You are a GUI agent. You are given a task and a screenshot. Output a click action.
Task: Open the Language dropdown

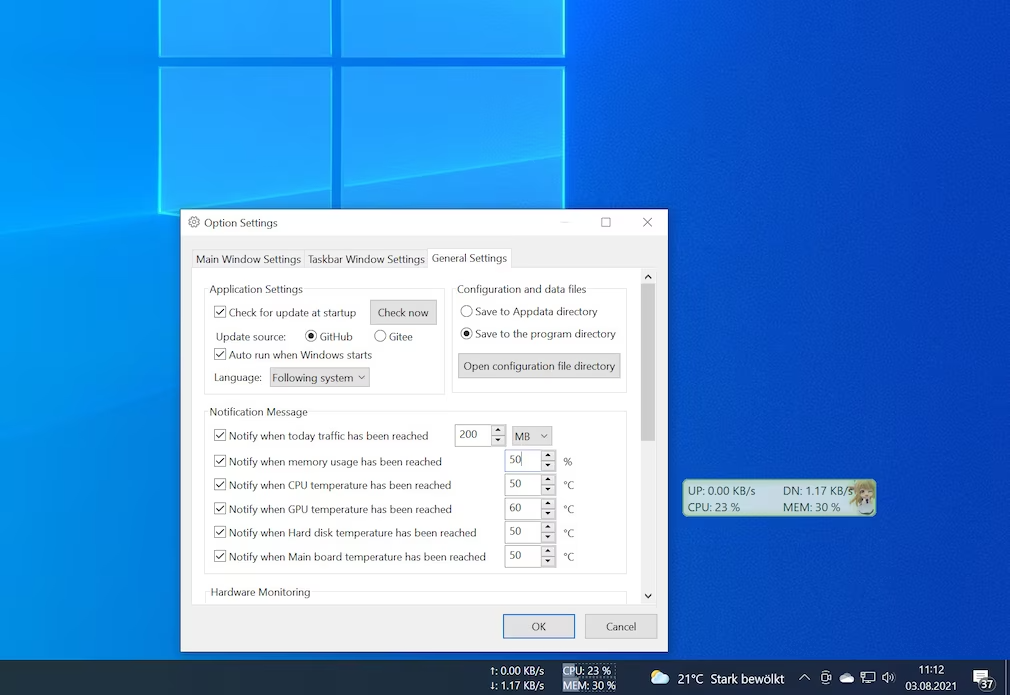[319, 378]
